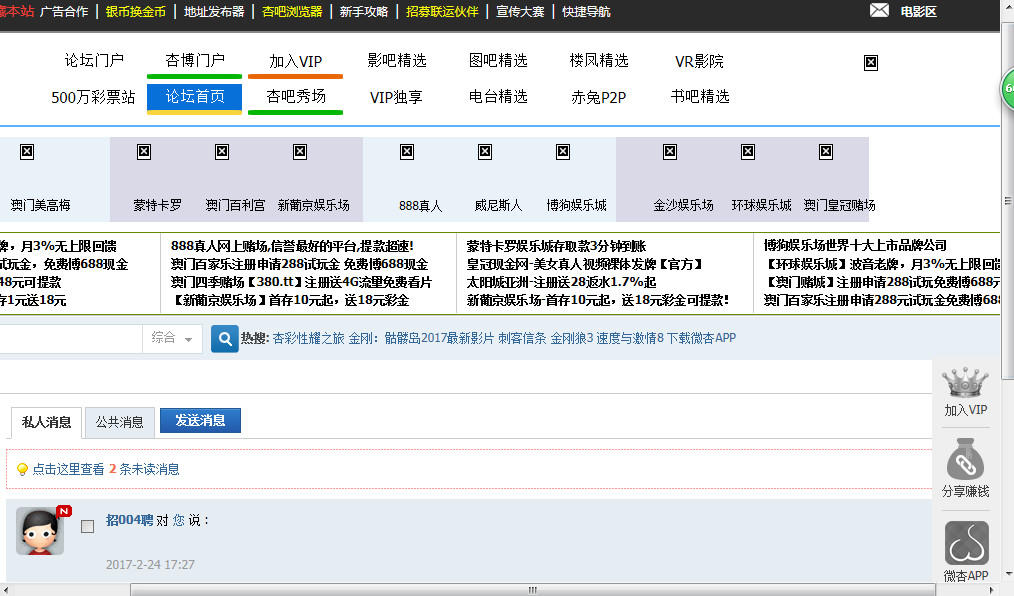This screenshot has height=596, width=1014.
Task: Click the vertical scrollbar thumb
Action: pos(1008,200)
